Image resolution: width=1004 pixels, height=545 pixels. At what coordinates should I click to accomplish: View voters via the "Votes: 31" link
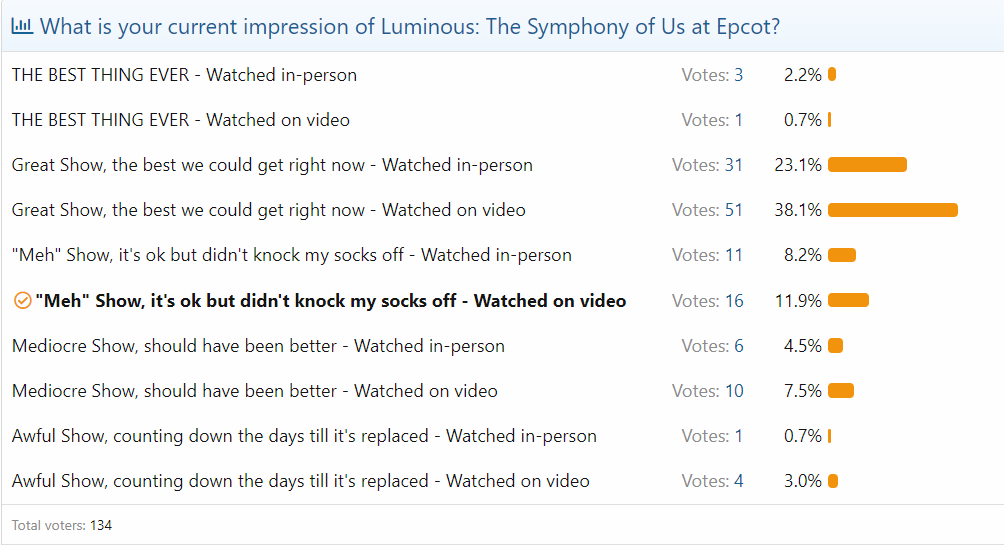pos(708,165)
